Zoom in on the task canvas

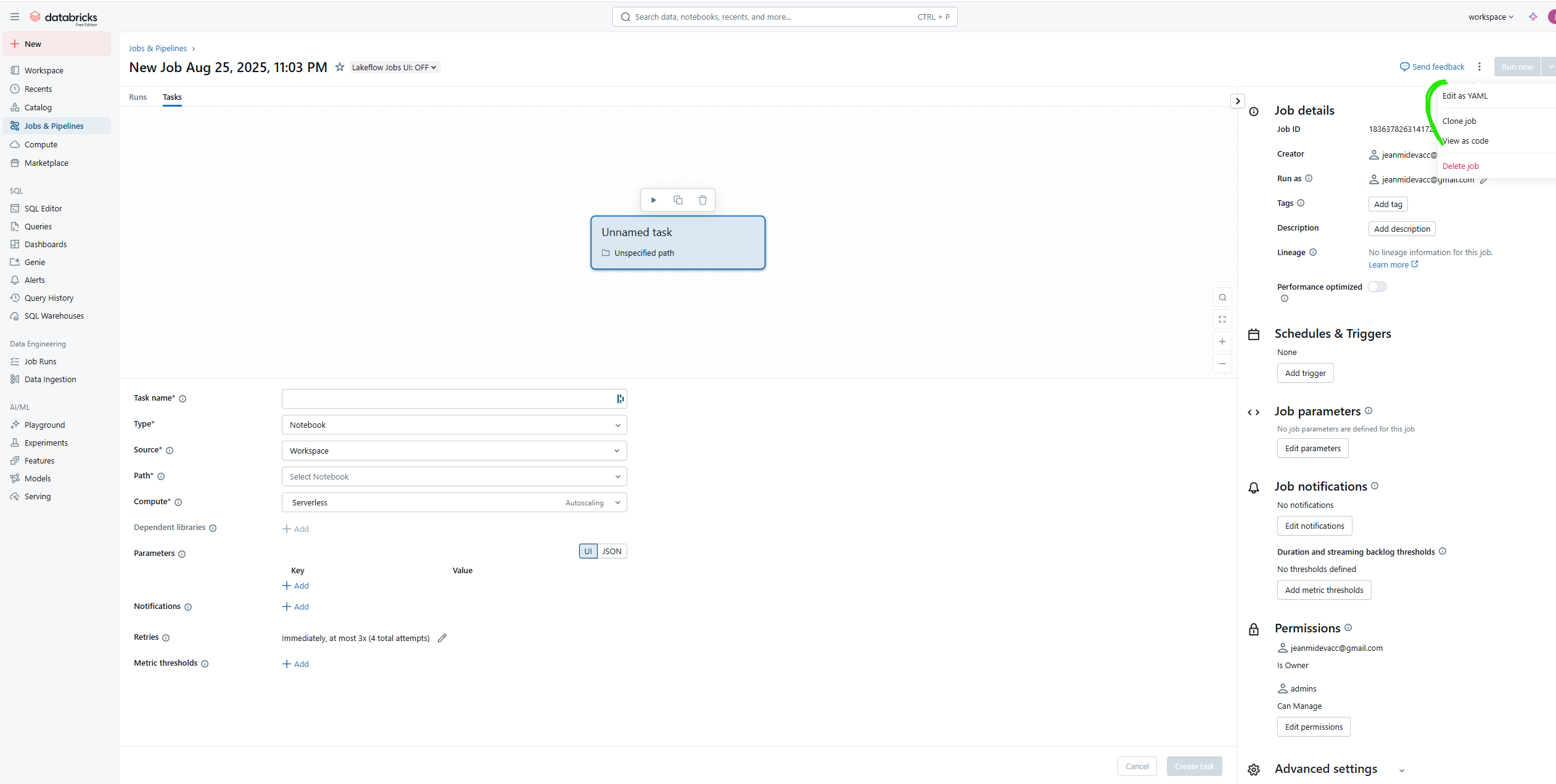1222,341
